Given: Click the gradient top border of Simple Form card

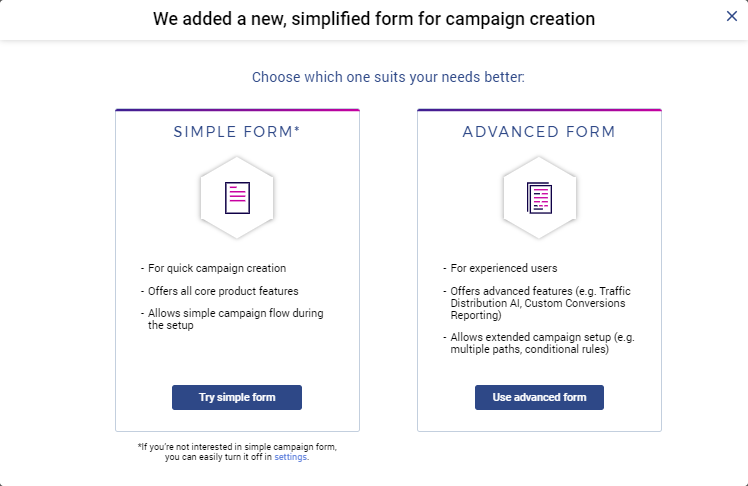Looking at the screenshot, I should coord(237,110).
